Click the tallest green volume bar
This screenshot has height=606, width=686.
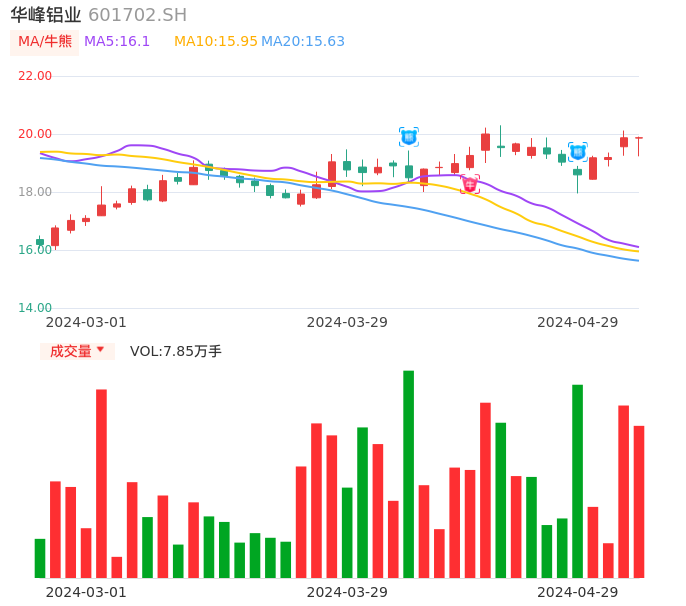[408, 474]
